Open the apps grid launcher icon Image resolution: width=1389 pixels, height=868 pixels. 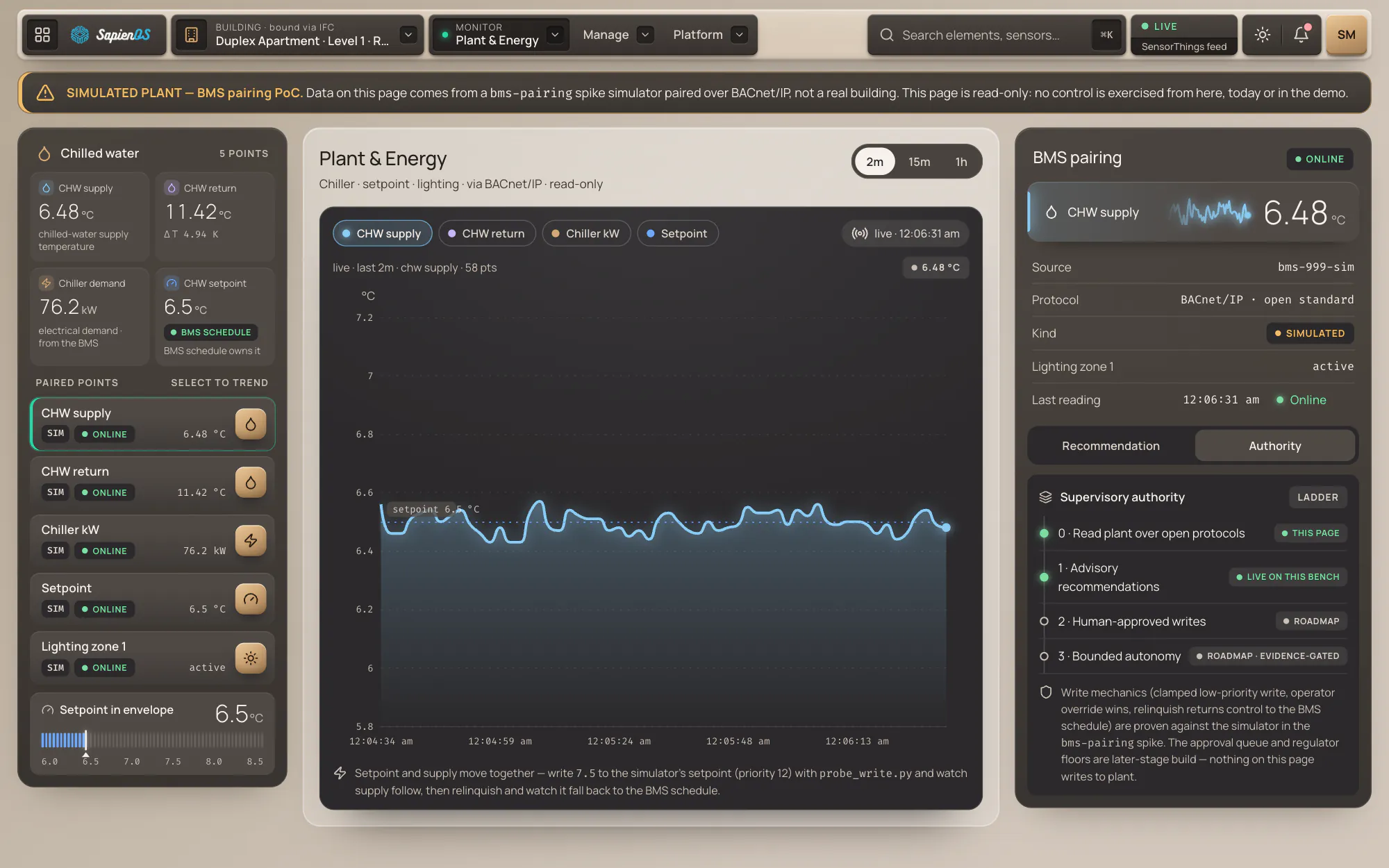tap(42, 35)
